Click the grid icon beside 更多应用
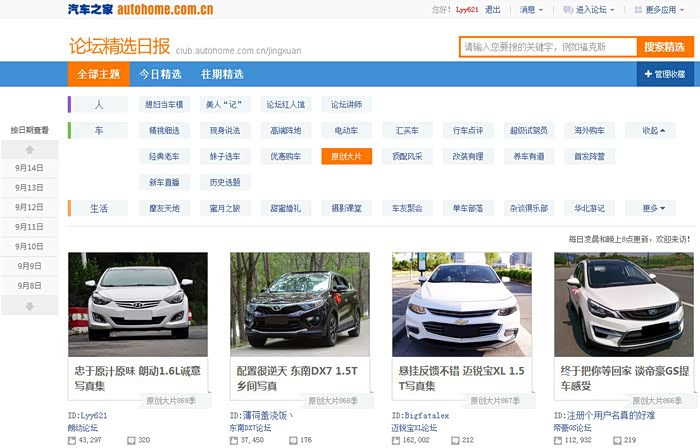This screenshot has width=700, height=448. (x=638, y=10)
